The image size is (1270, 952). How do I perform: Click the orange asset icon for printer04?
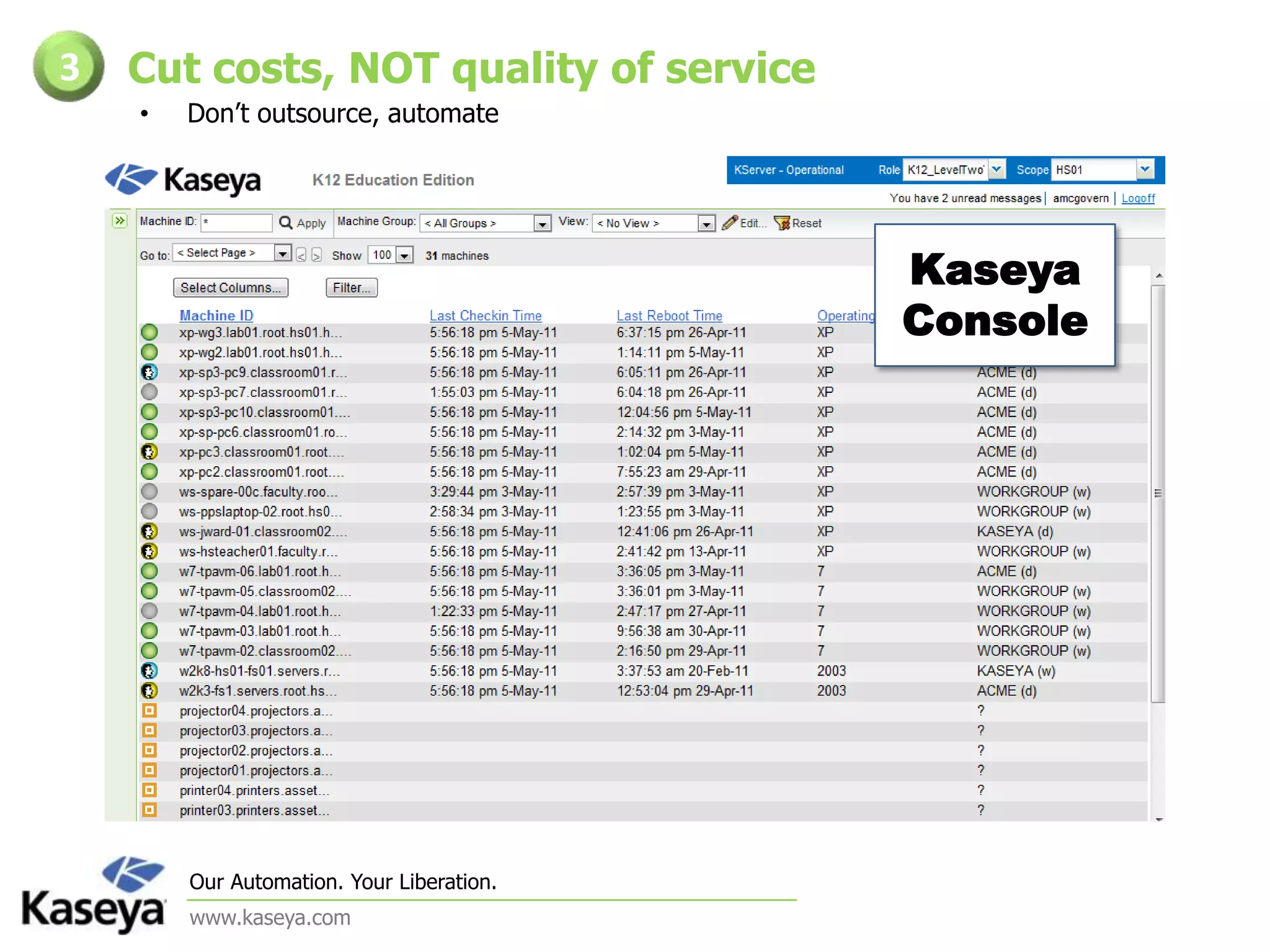(149, 790)
